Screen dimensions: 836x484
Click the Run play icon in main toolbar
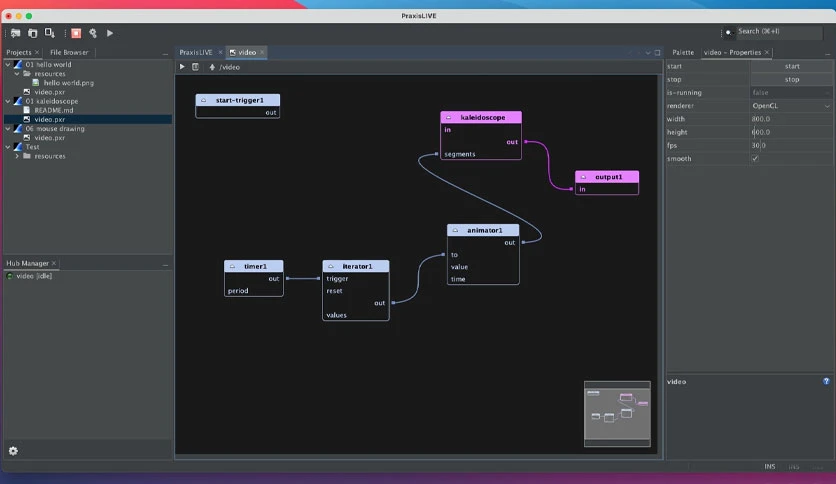click(110, 33)
